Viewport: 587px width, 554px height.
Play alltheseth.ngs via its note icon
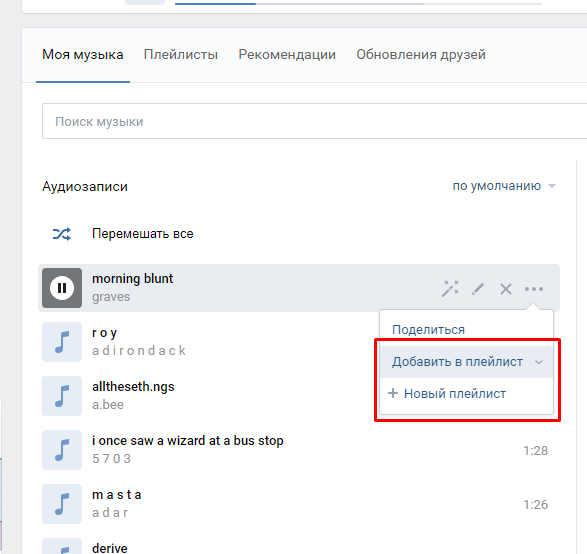(62, 396)
